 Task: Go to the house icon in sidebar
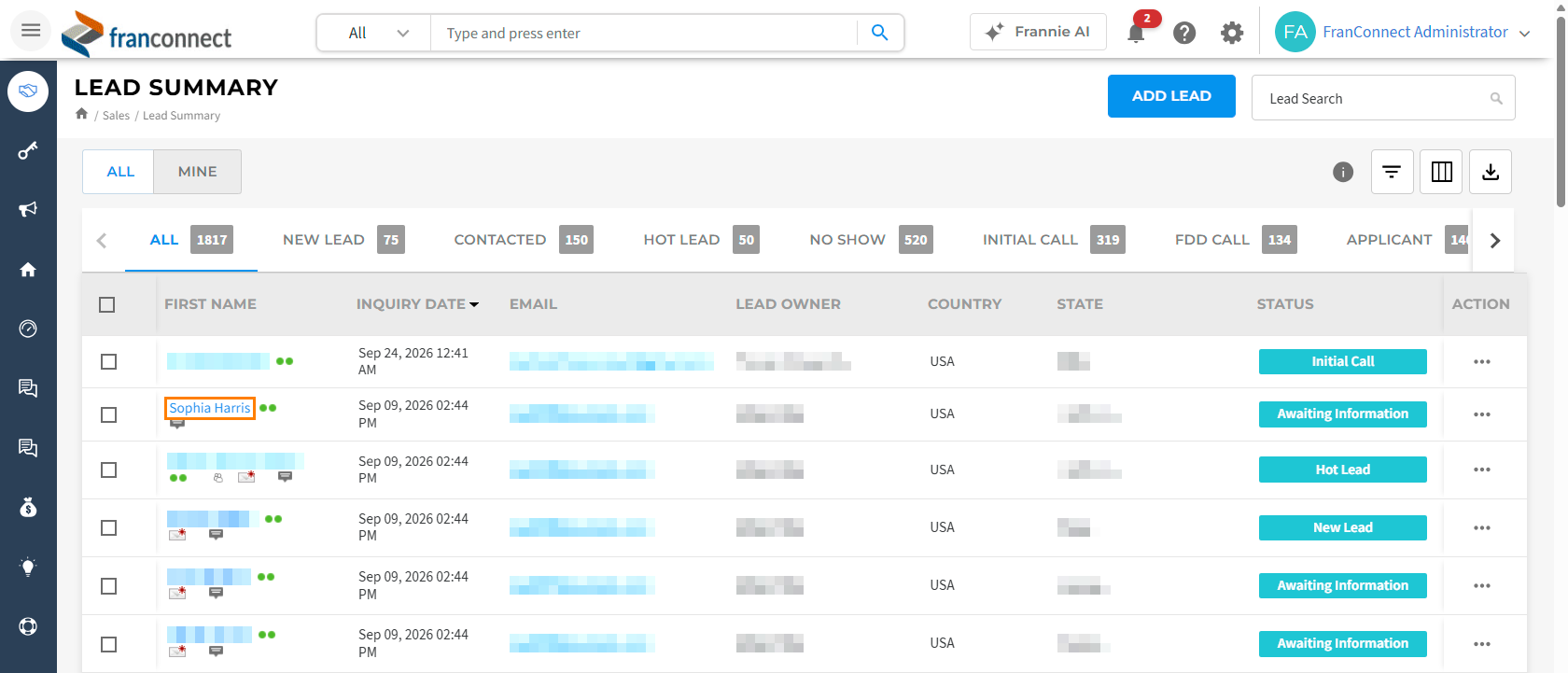[28, 270]
